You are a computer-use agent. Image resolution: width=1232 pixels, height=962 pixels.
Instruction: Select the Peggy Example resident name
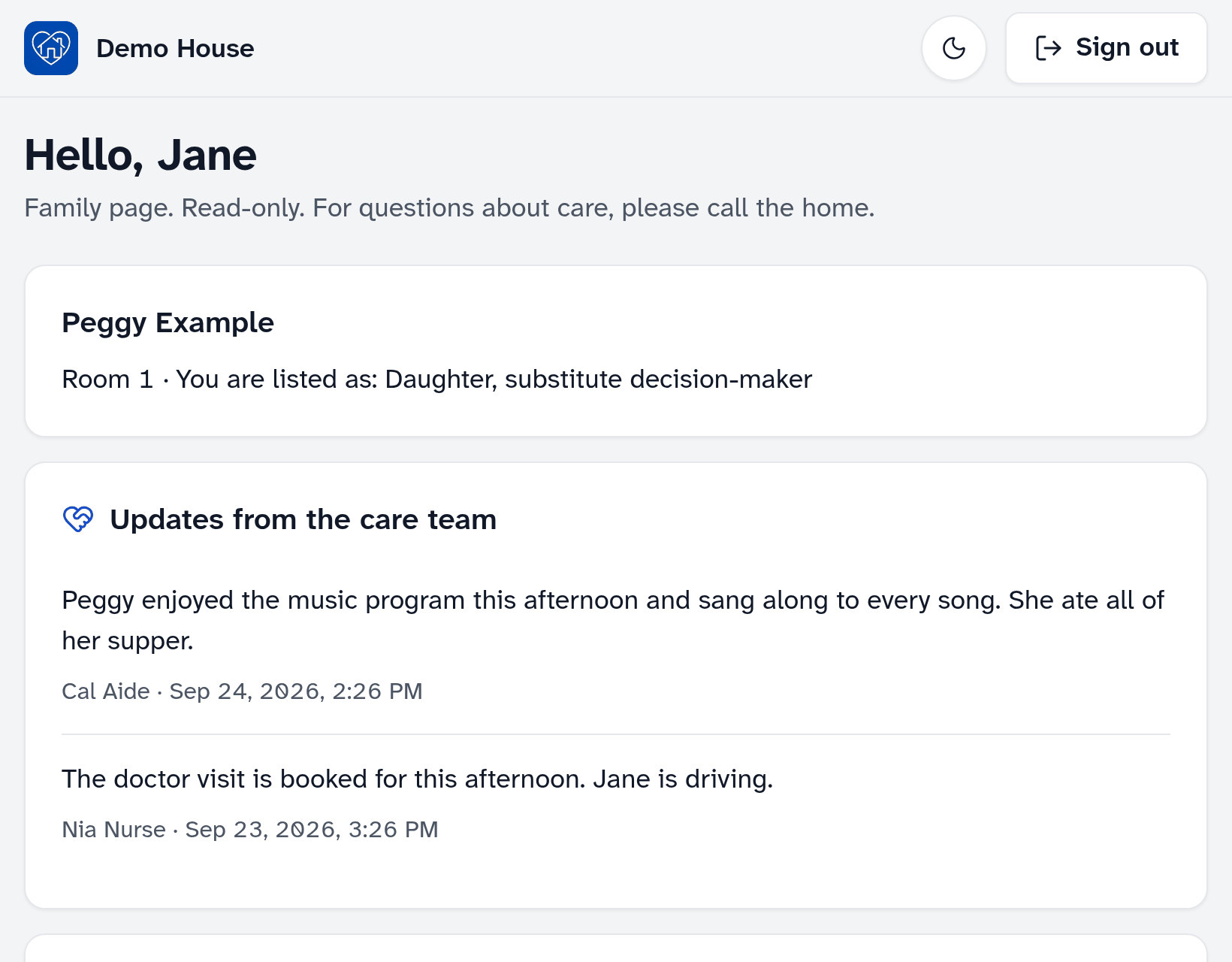[168, 322]
